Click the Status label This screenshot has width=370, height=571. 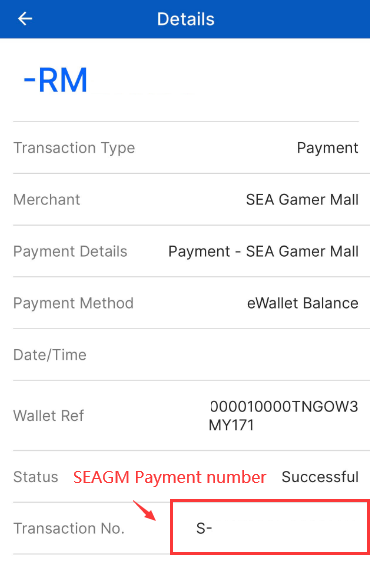(36, 477)
